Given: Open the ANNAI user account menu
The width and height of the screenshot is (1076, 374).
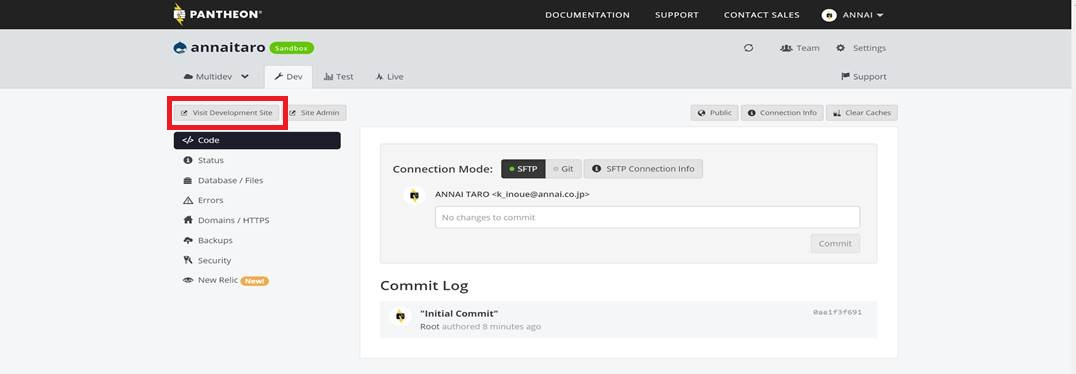Looking at the screenshot, I should [x=852, y=15].
